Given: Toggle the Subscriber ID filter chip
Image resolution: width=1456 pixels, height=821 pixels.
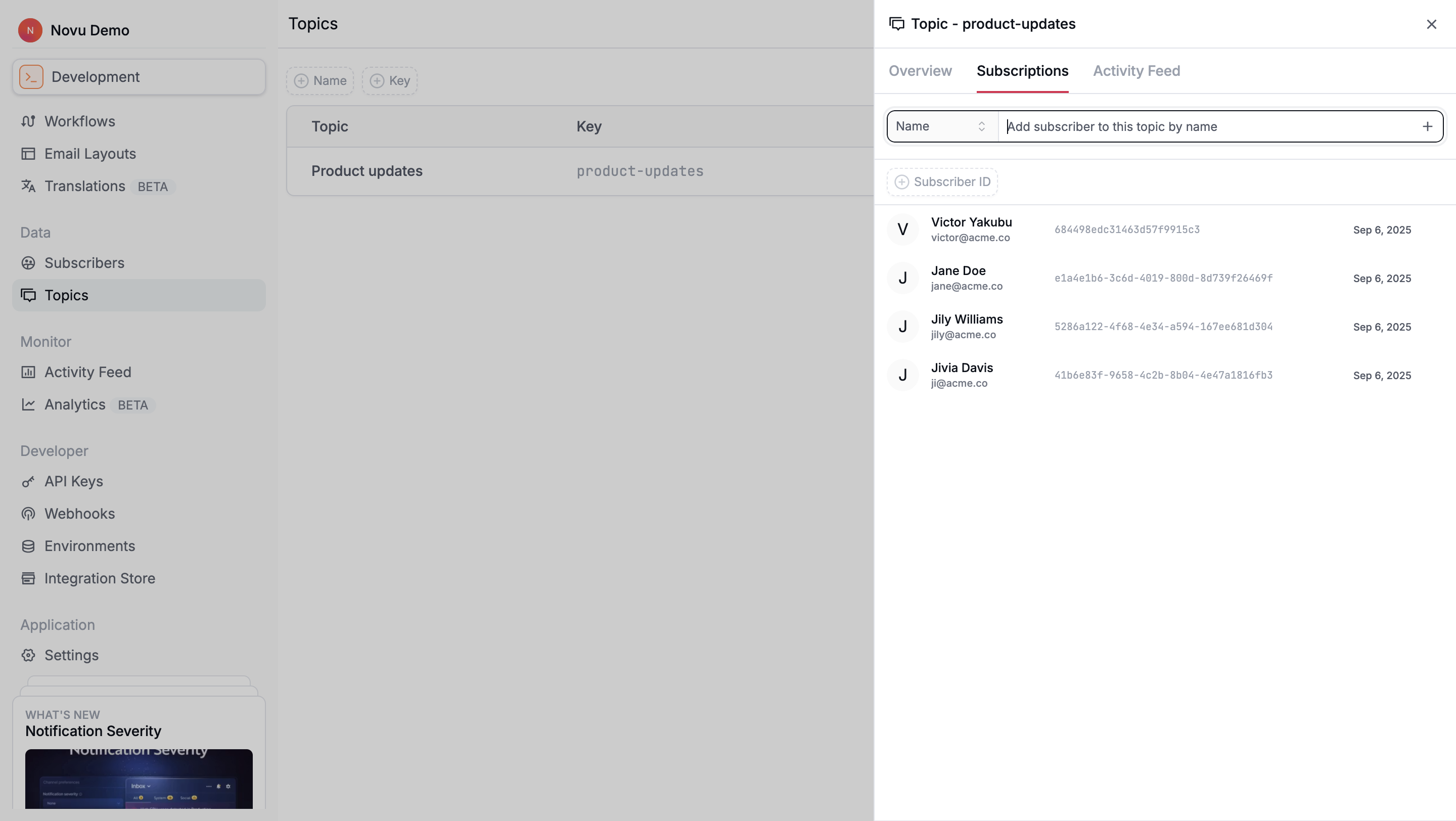Looking at the screenshot, I should (x=941, y=181).
